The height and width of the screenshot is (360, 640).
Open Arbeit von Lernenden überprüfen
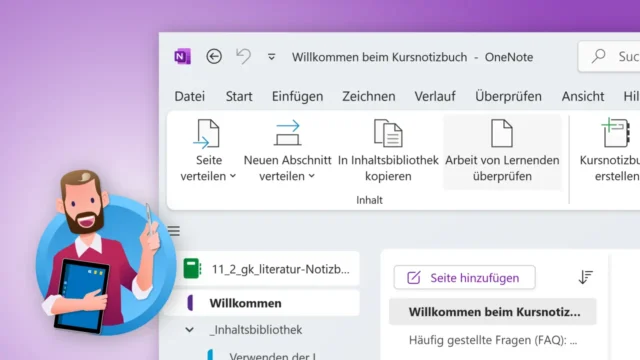click(x=502, y=152)
